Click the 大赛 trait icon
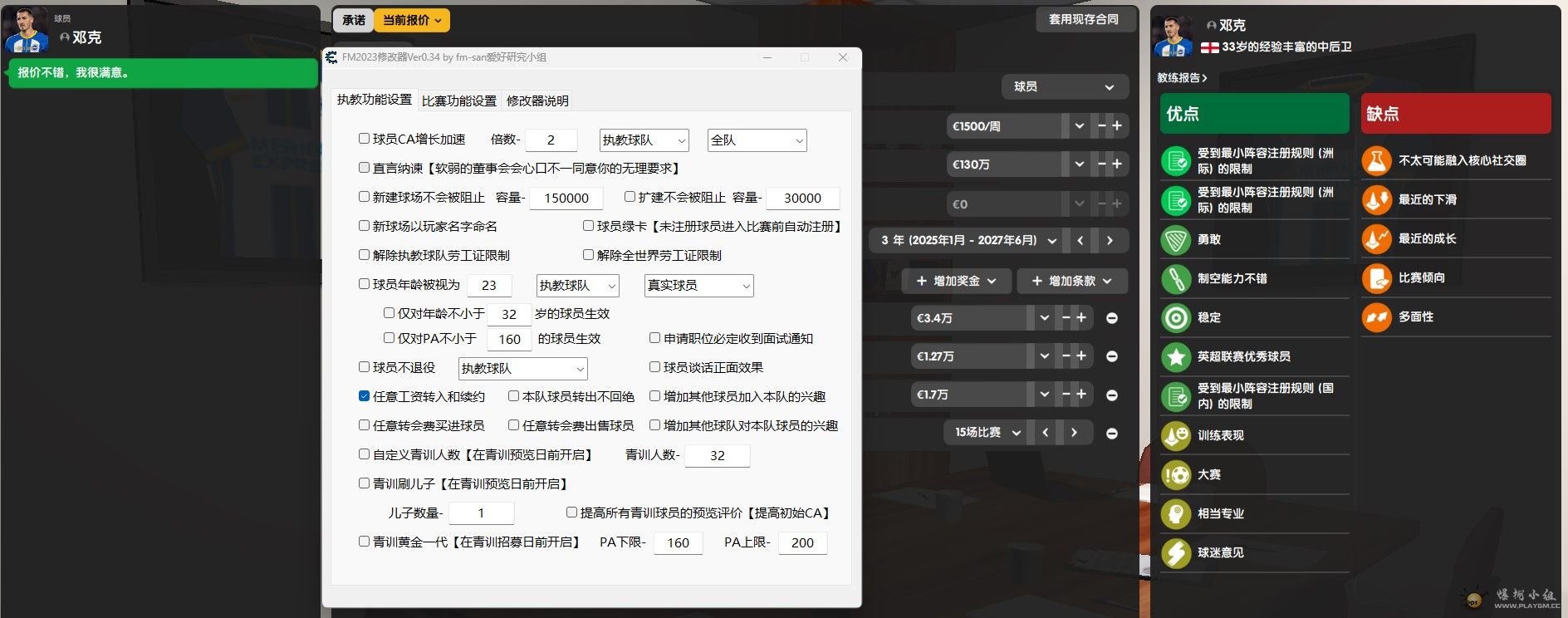This screenshot has height=618, width=1568. click(1176, 475)
